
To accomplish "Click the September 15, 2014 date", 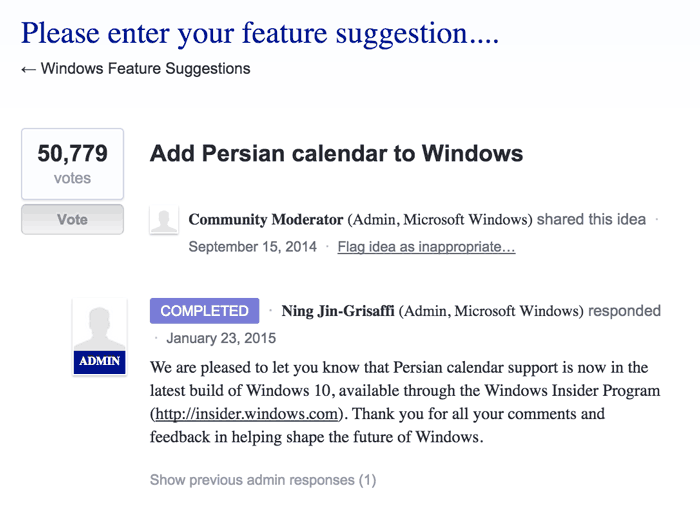I will pyautogui.click(x=253, y=247).
